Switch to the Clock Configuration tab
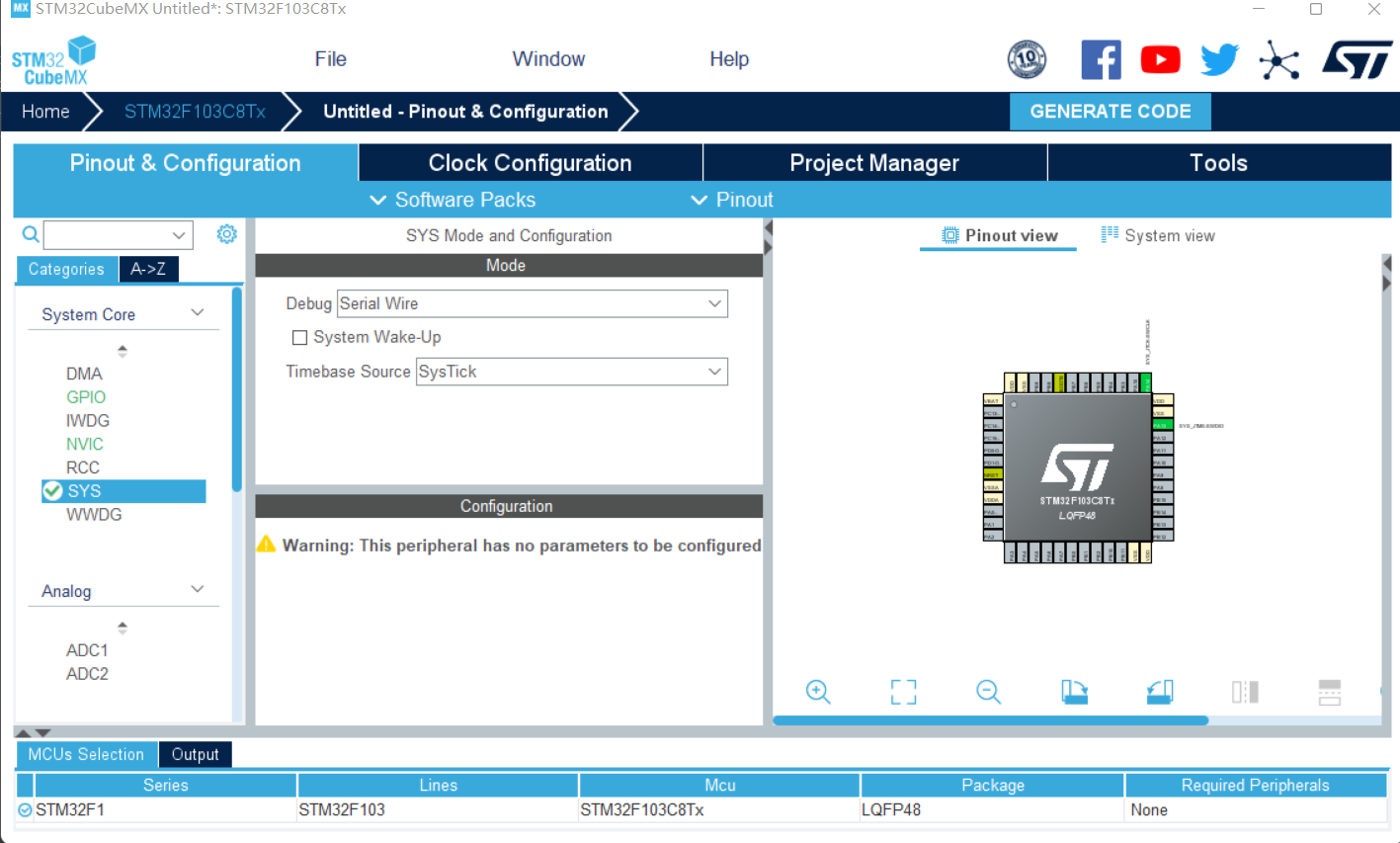 pos(530,162)
